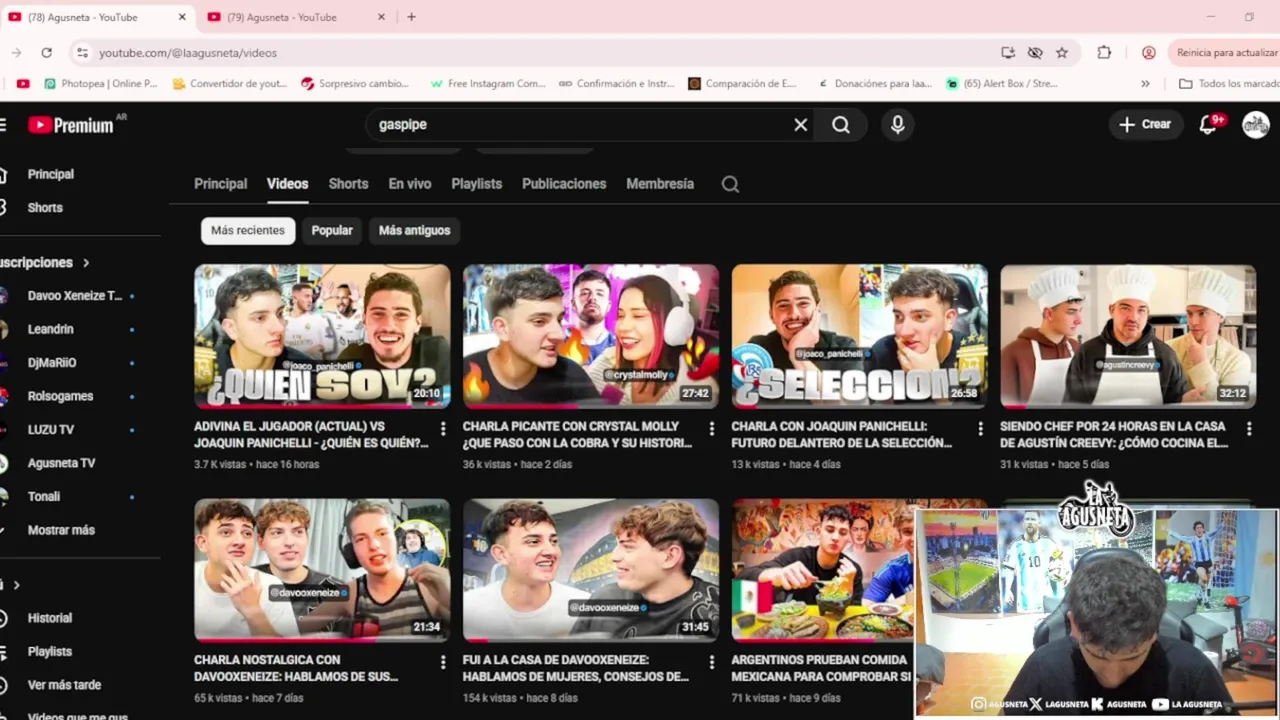Open Playlists in the sidebar
The image size is (1280, 720).
pyautogui.click(x=50, y=652)
